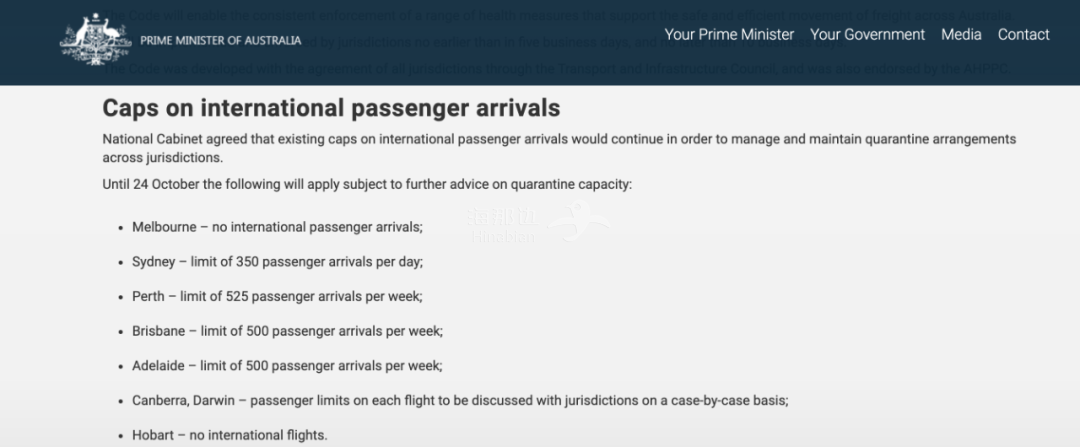Select the Melbourne no arrivals bullet item
This screenshot has width=1080, height=447.
pyautogui.click(x=278, y=227)
